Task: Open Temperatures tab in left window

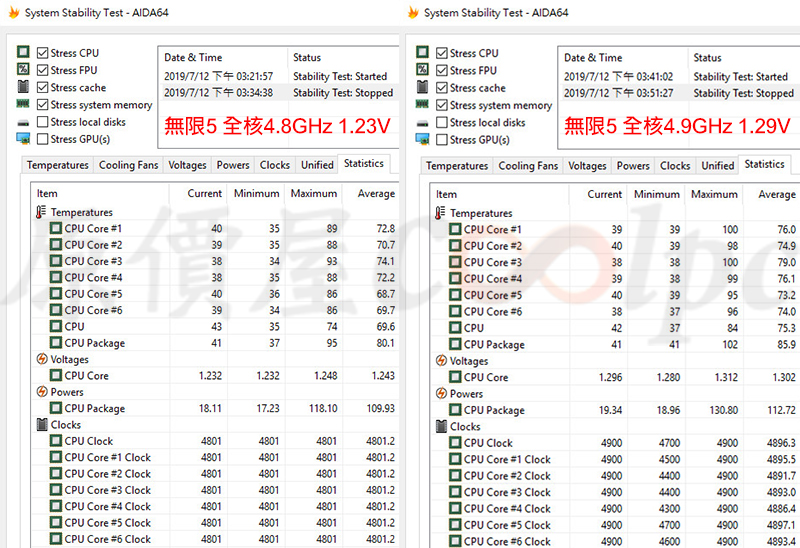Action: pos(58,165)
